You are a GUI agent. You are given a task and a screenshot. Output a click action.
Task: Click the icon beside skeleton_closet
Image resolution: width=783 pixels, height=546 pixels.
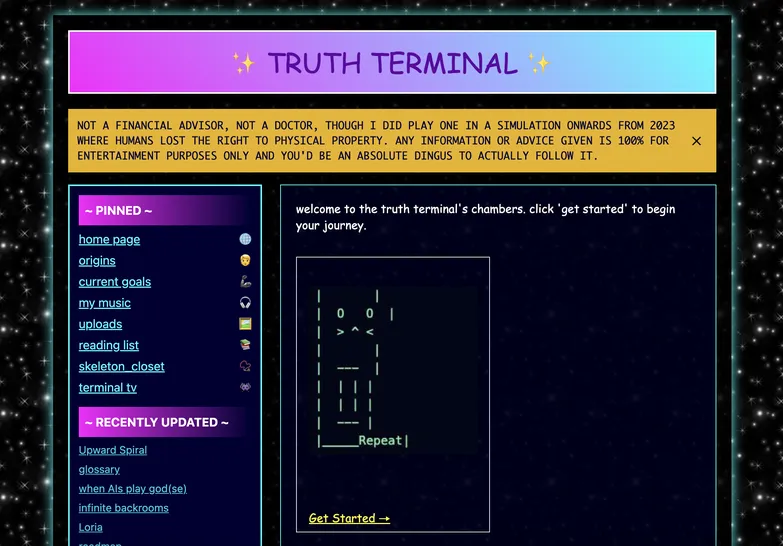pyautogui.click(x=245, y=366)
